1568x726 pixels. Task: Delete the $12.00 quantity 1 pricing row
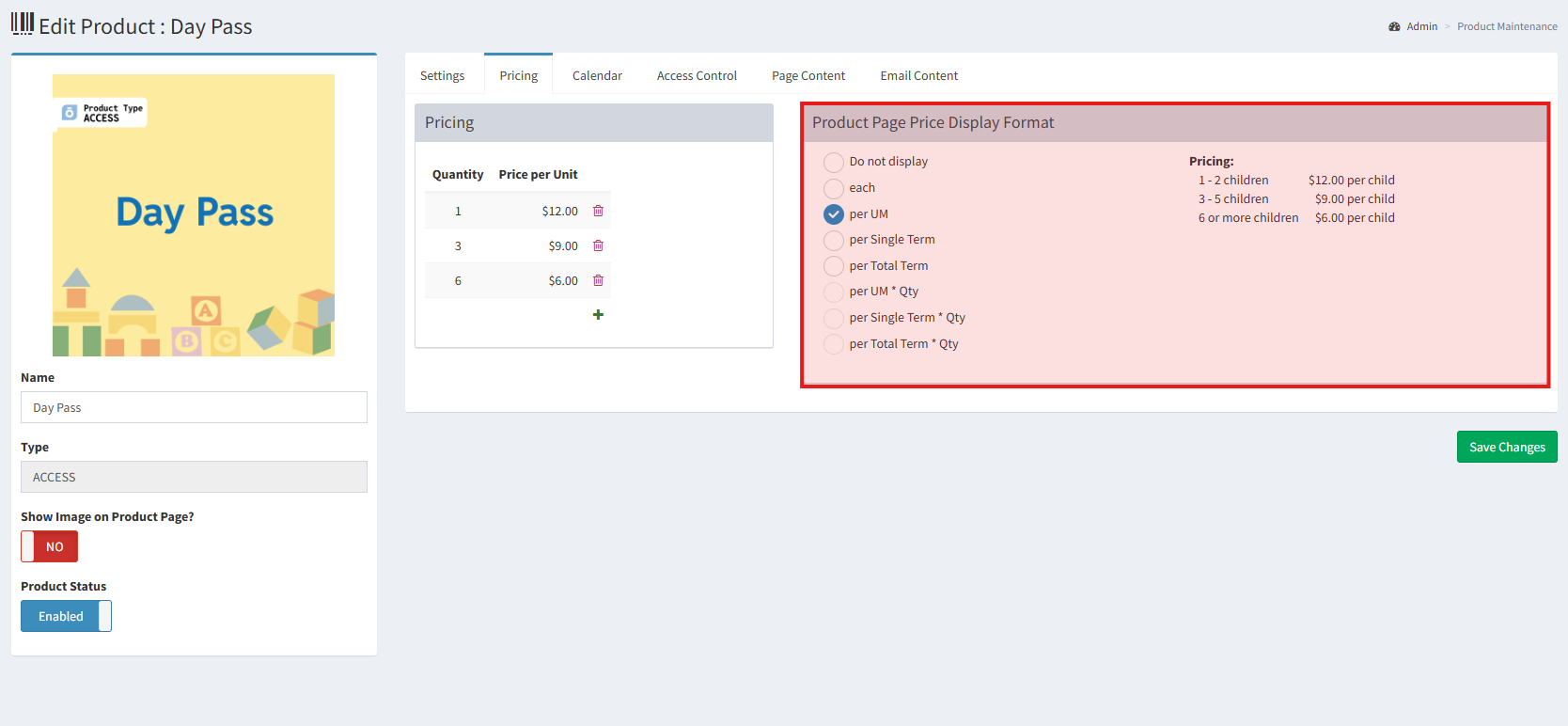[598, 211]
